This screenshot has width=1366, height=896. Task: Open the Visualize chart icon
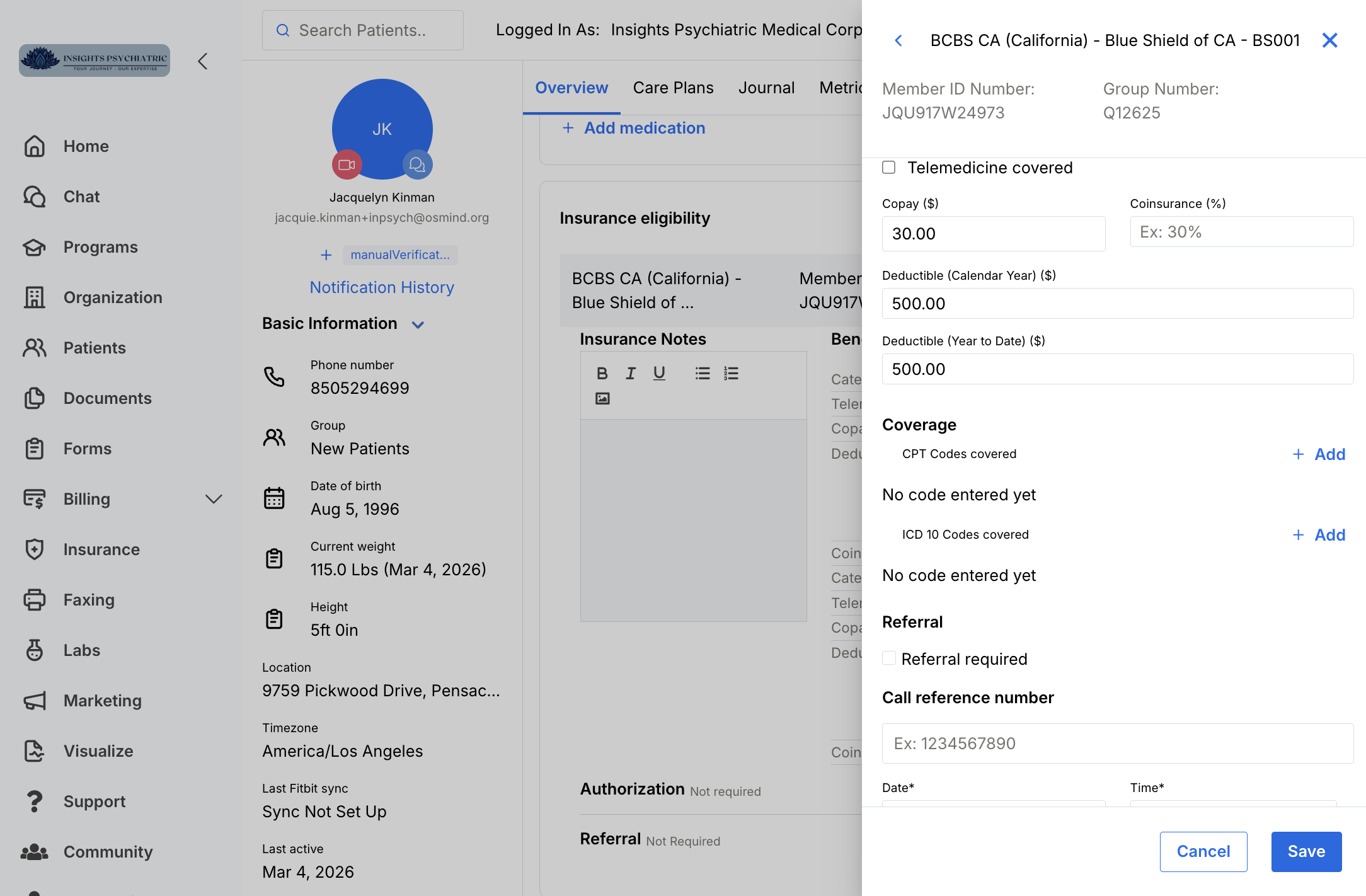pos(35,751)
